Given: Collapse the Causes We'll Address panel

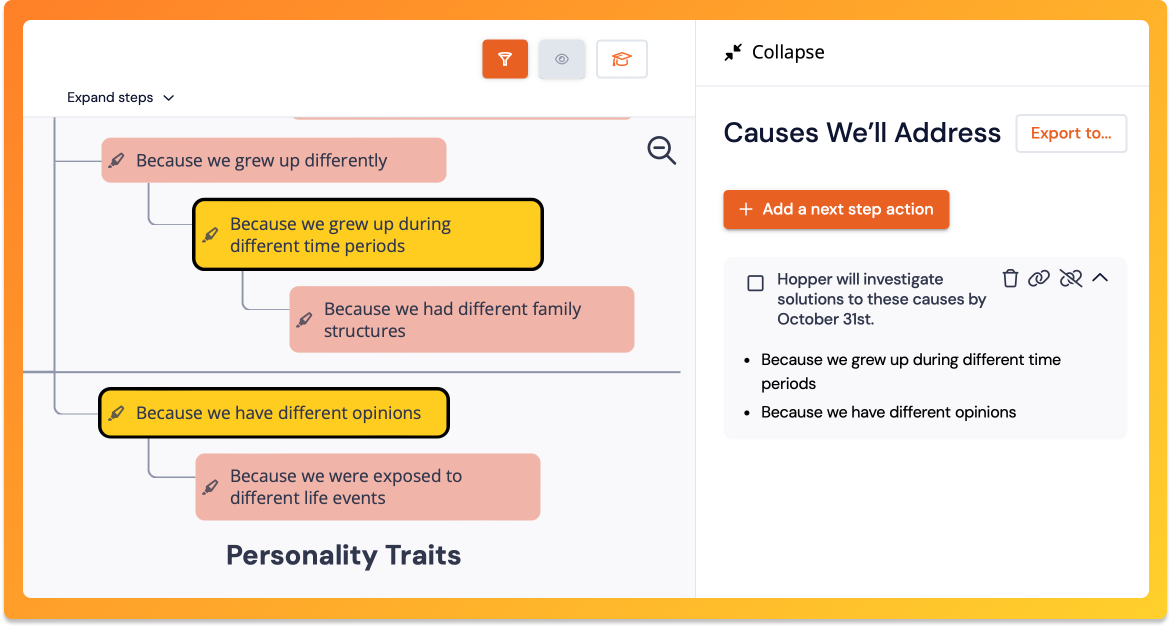Looking at the screenshot, I should pos(775,52).
